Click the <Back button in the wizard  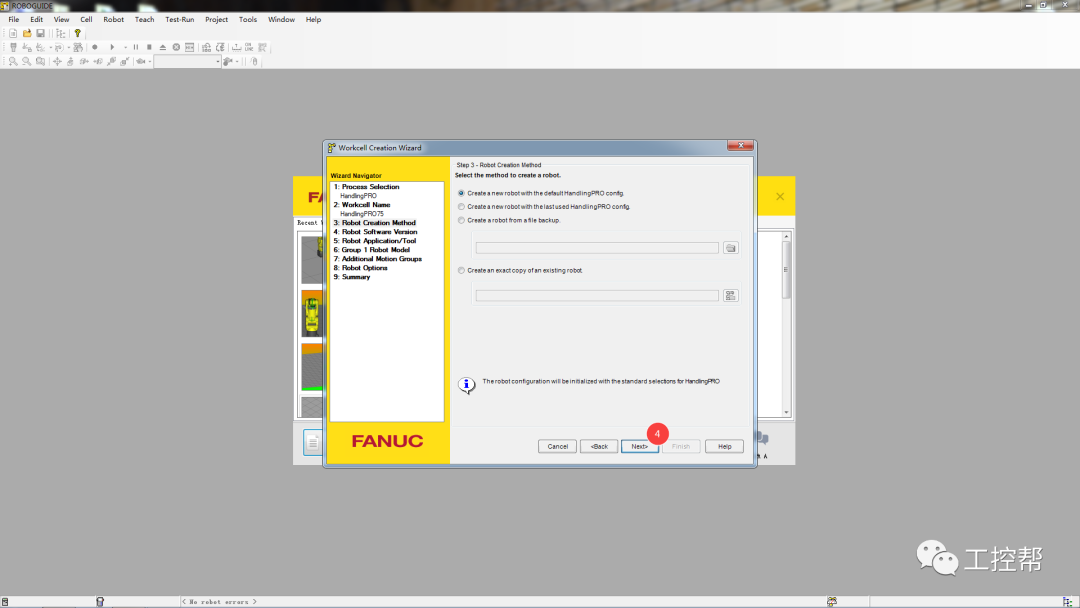(x=599, y=446)
